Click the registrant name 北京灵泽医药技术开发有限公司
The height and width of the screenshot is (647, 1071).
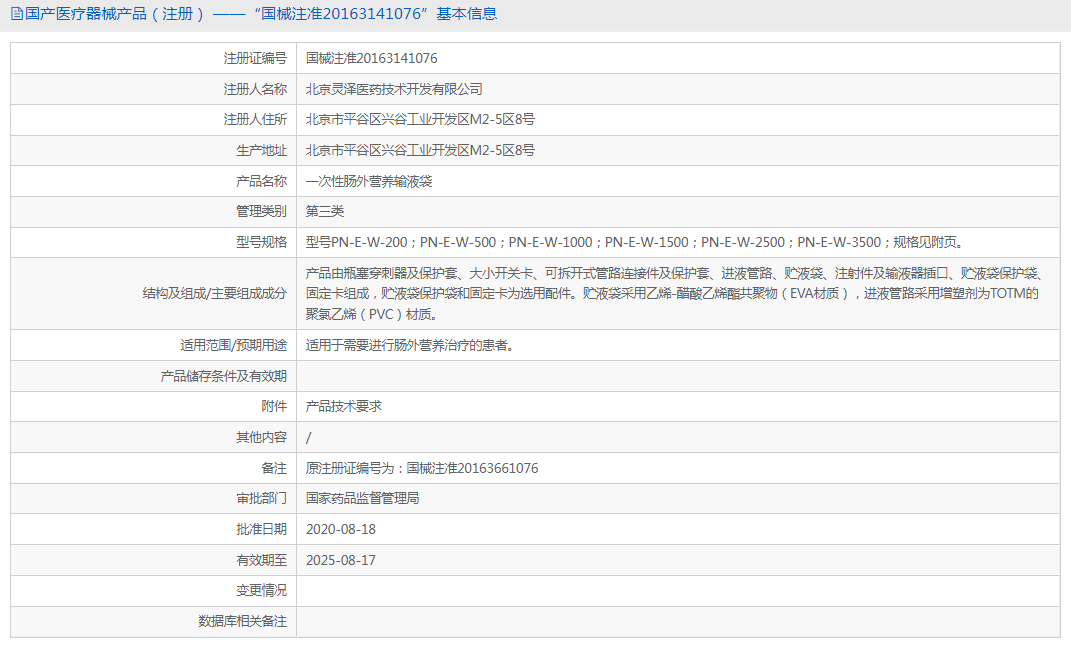coord(394,89)
